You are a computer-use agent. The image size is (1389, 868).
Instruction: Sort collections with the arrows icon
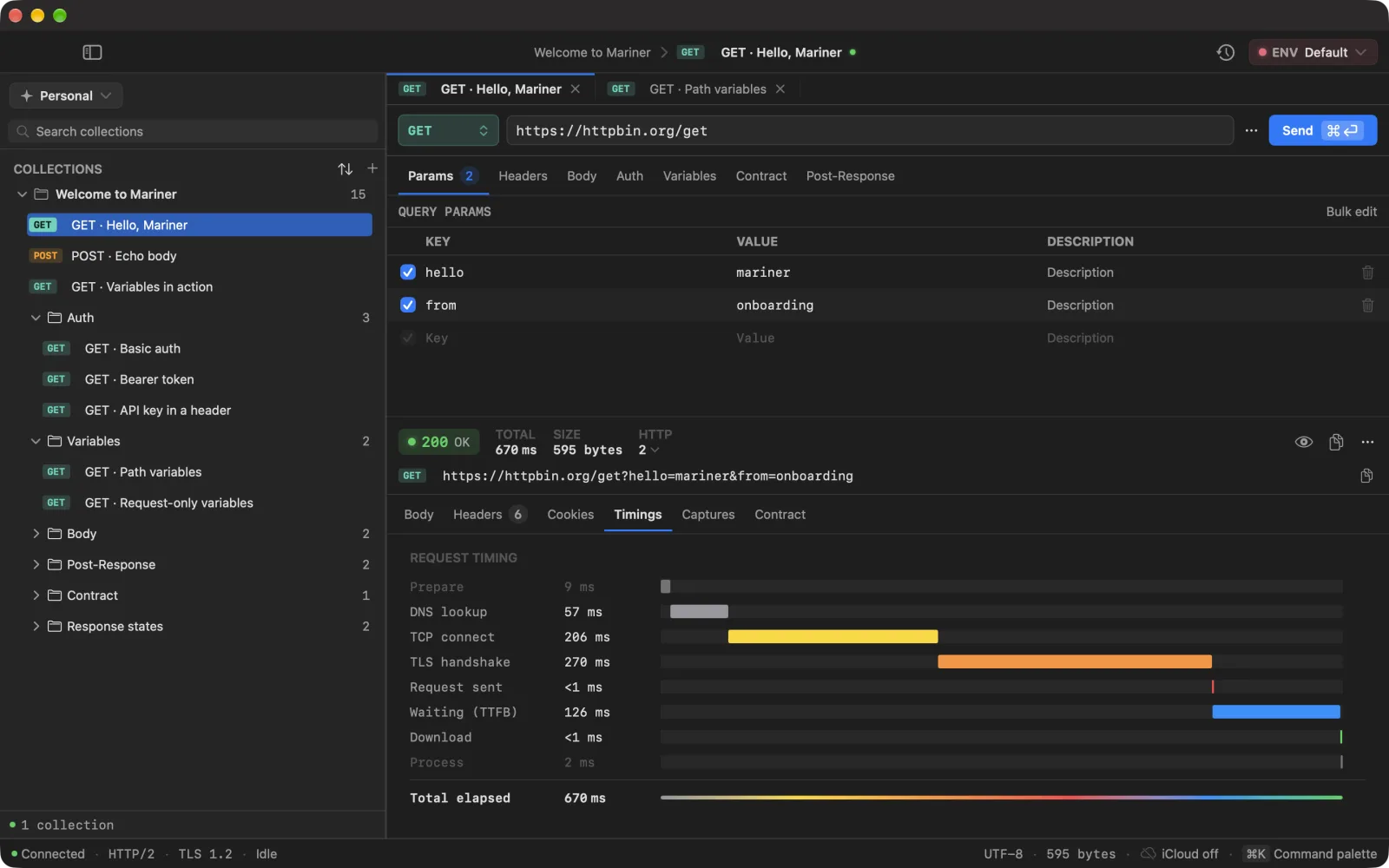(x=345, y=168)
